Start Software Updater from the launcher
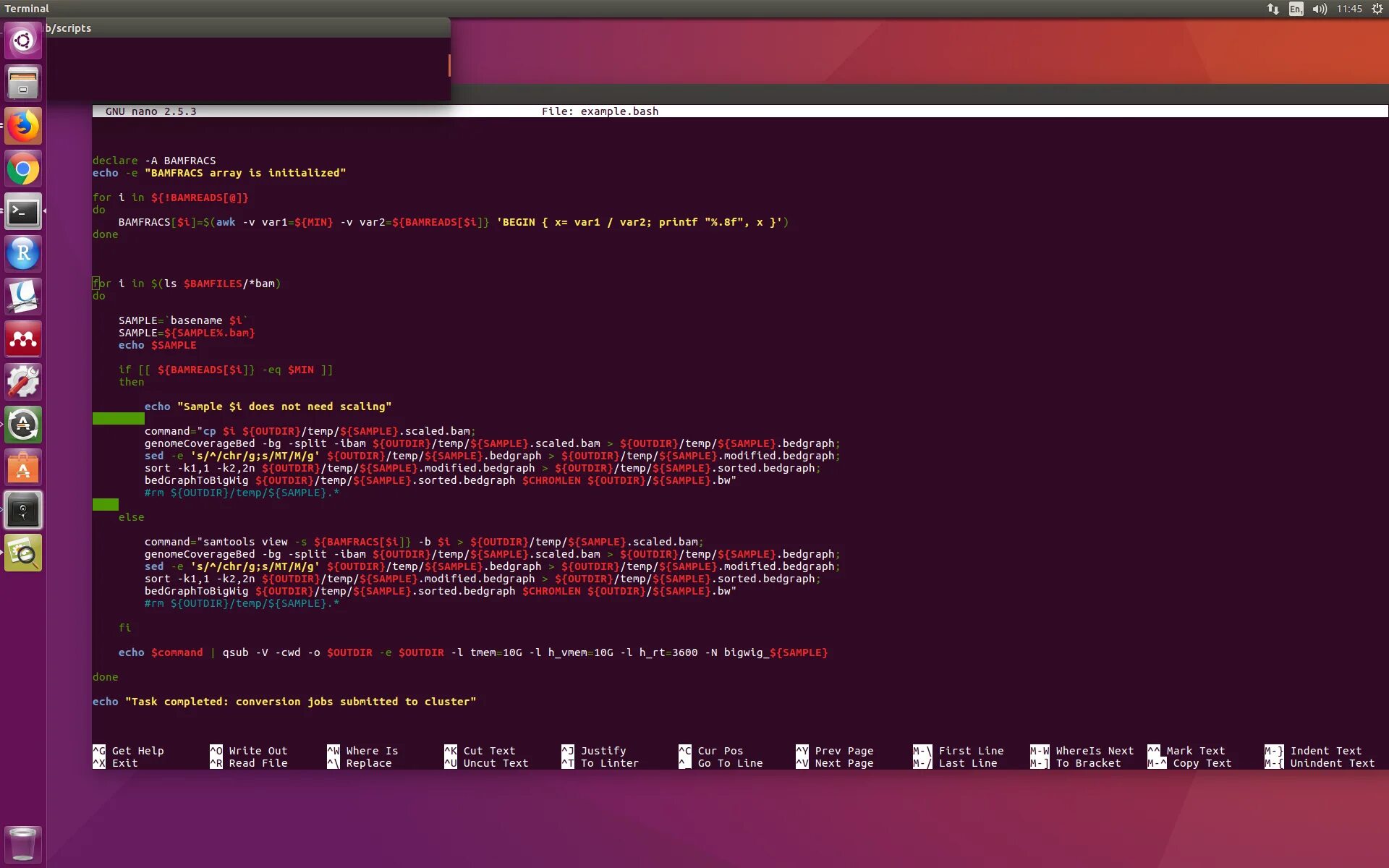Viewport: 1389px width, 868px height. (23, 425)
